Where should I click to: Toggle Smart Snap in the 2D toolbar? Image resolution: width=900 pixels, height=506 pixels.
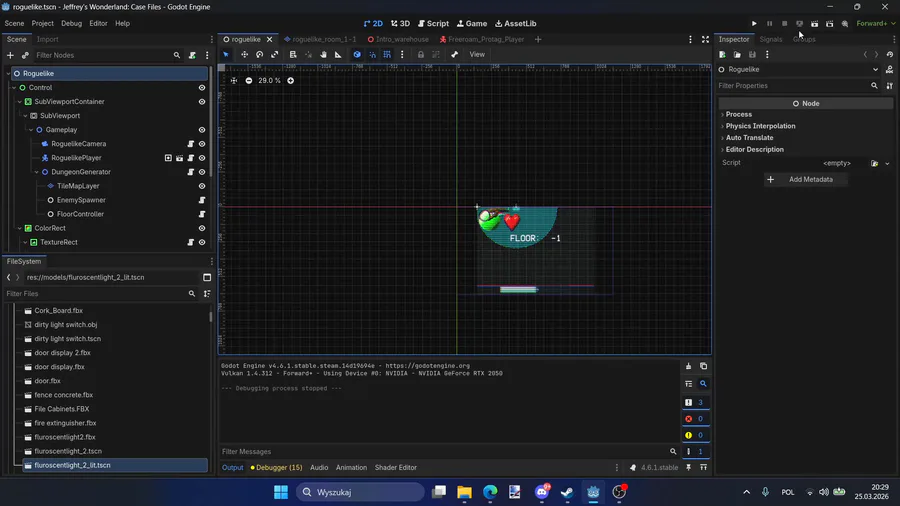click(x=373, y=55)
